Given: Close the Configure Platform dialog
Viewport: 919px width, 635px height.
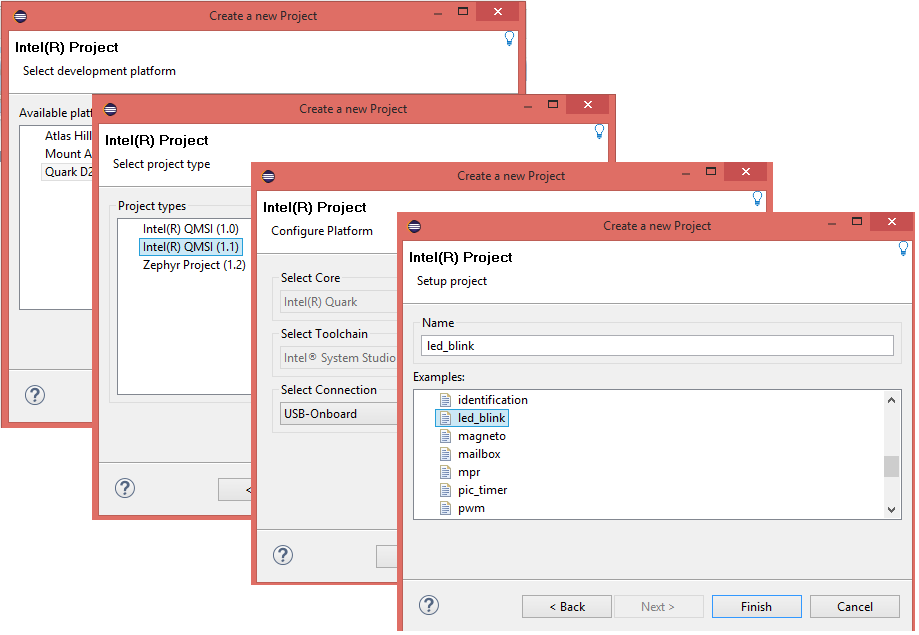Looking at the screenshot, I should 746,172.
